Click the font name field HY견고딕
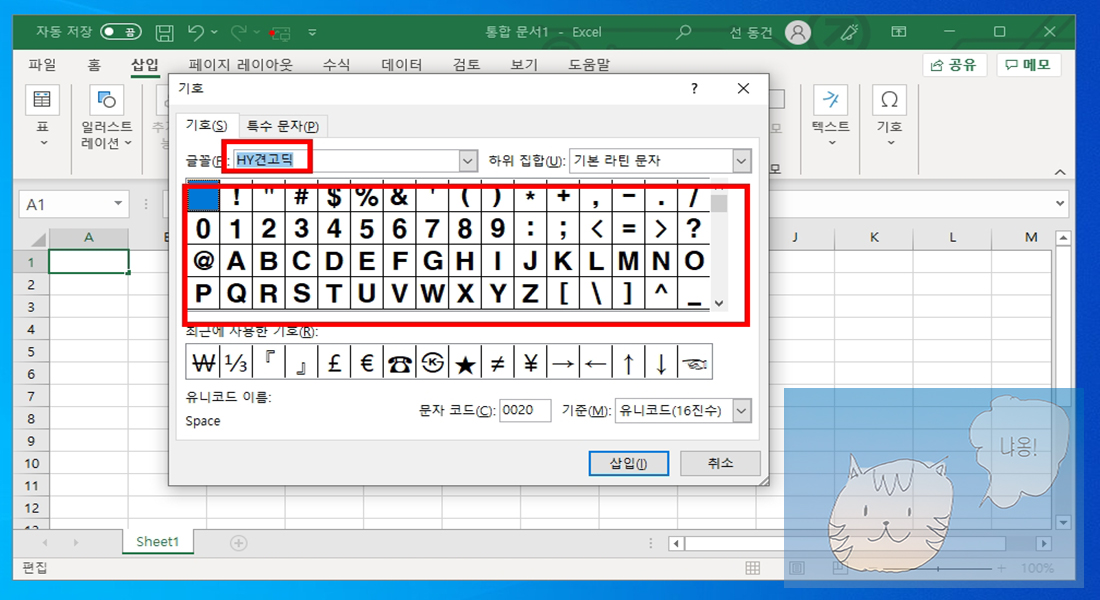Image resolution: width=1100 pixels, height=600 pixels. pyautogui.click(x=346, y=161)
